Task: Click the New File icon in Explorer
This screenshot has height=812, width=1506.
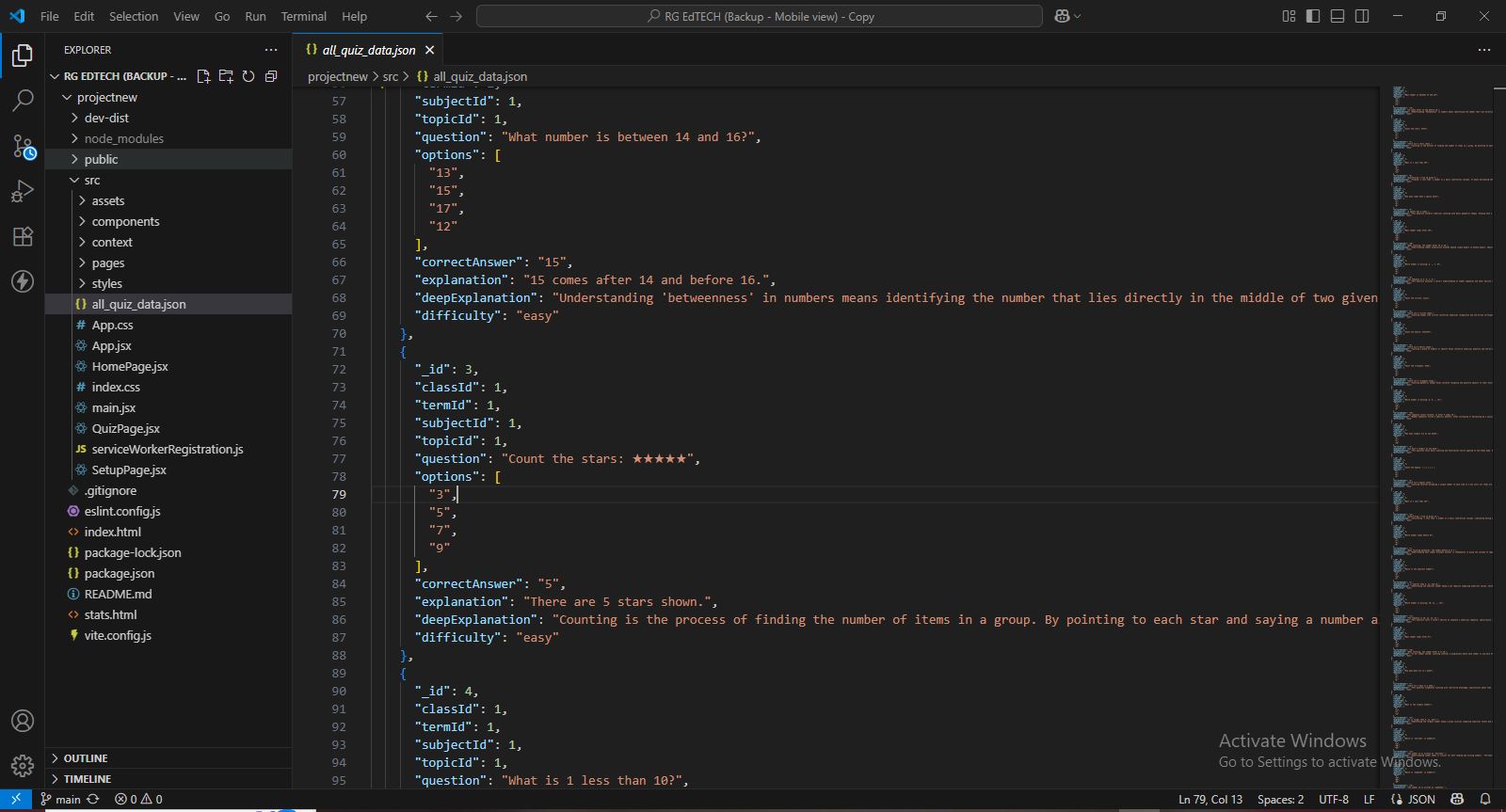Action: point(203,76)
